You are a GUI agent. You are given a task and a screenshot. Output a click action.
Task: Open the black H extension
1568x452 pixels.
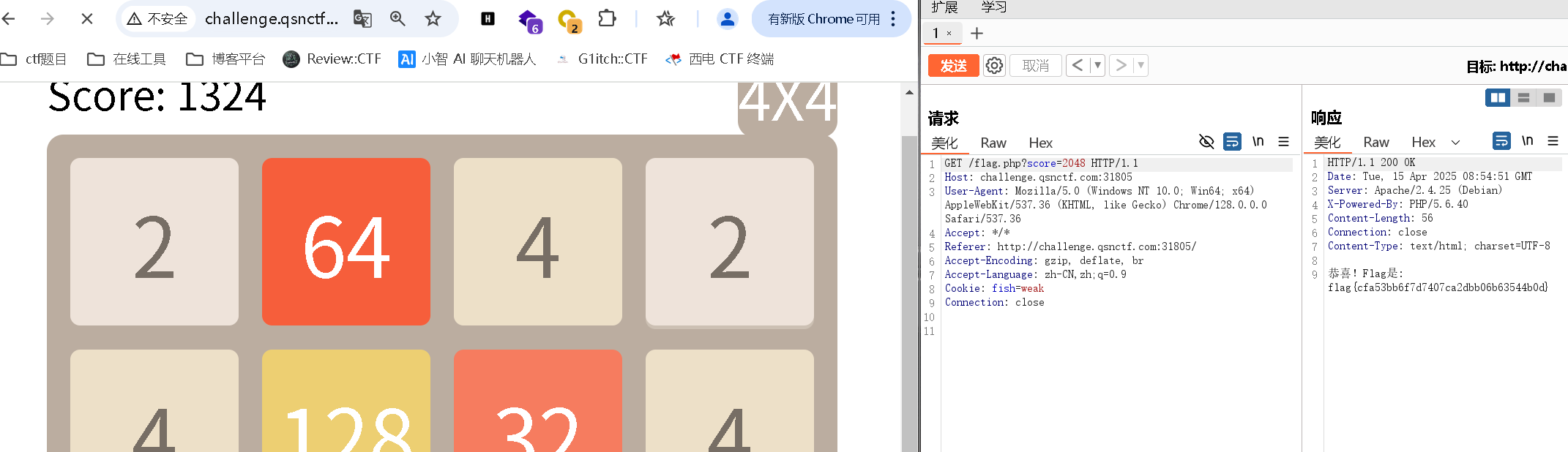(x=488, y=19)
